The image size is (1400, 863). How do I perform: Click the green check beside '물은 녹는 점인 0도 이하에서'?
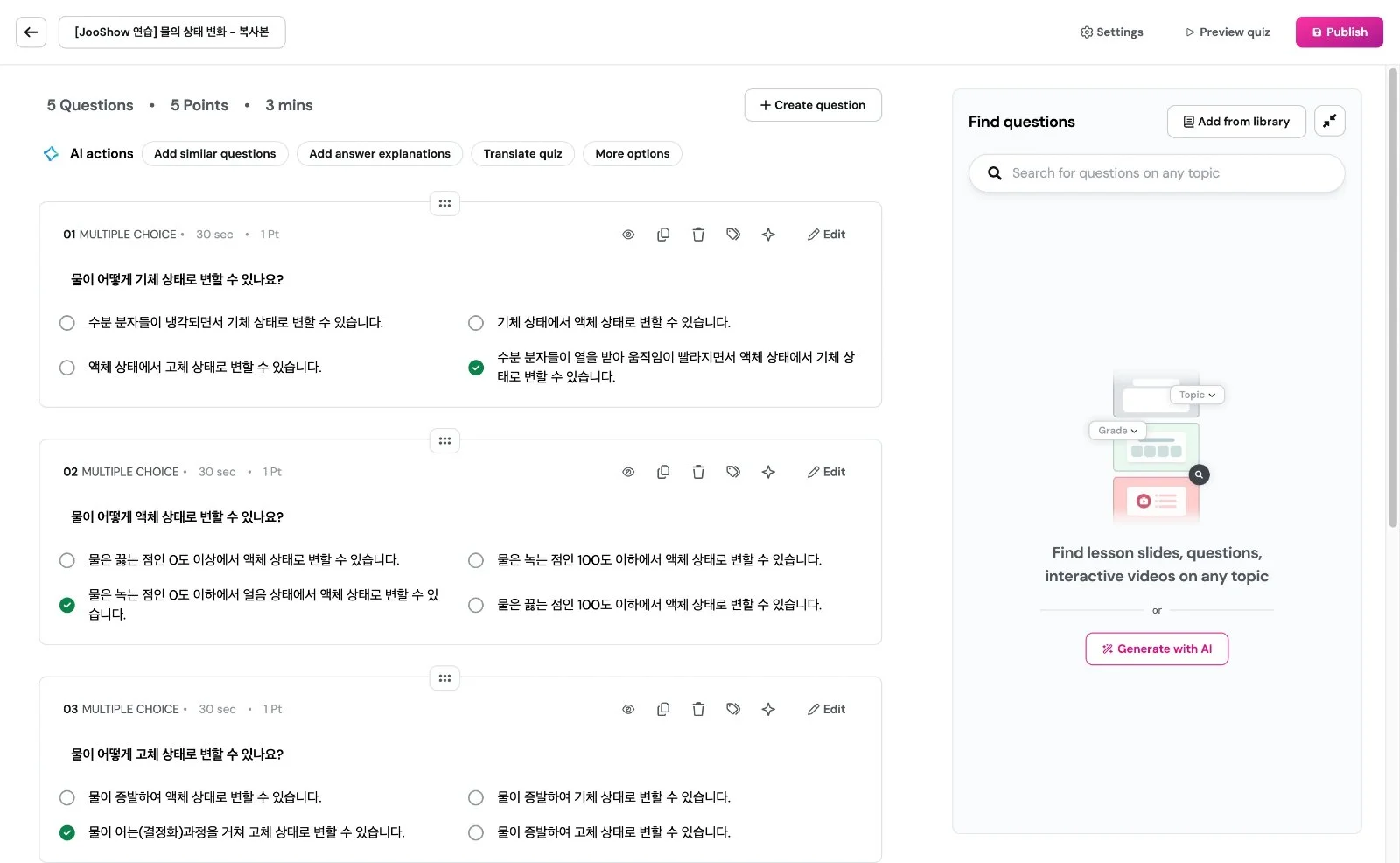pyautogui.click(x=66, y=605)
